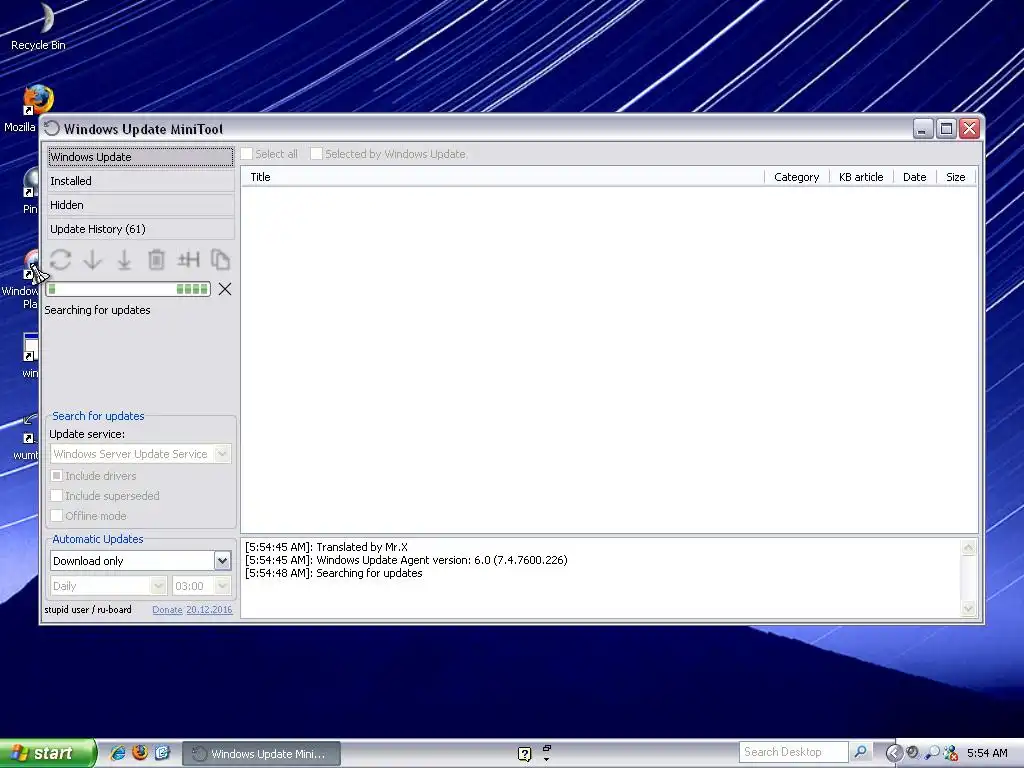Toggle the Select all checkbox
The width and height of the screenshot is (1024, 768).
coord(247,154)
